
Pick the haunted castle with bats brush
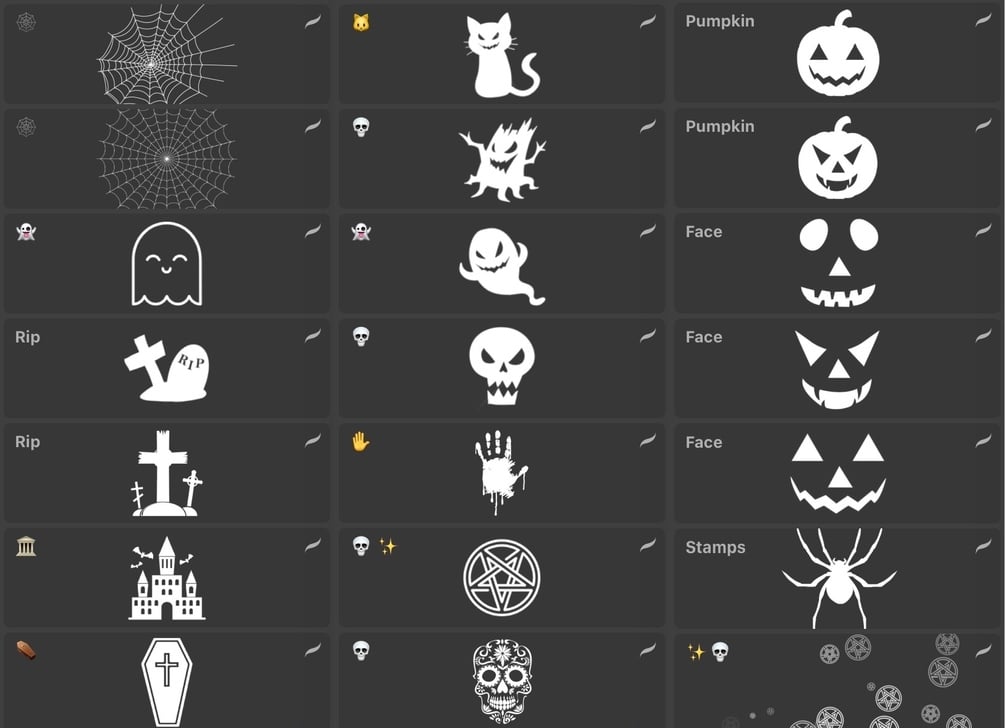167,579
